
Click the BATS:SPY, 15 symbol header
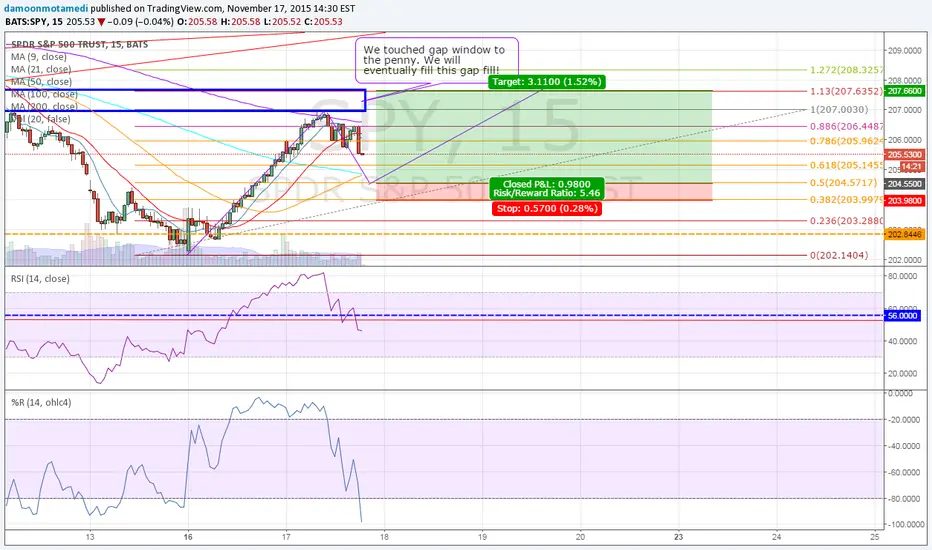tap(33, 21)
